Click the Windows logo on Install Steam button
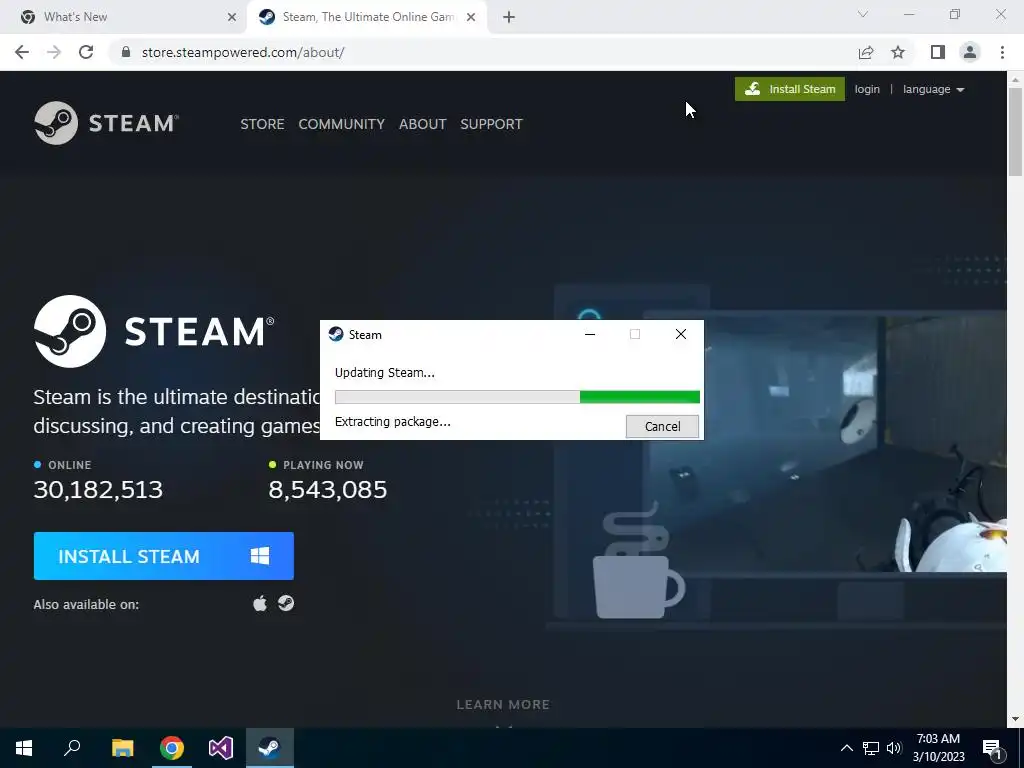Viewport: 1024px width, 768px height. tap(260, 556)
